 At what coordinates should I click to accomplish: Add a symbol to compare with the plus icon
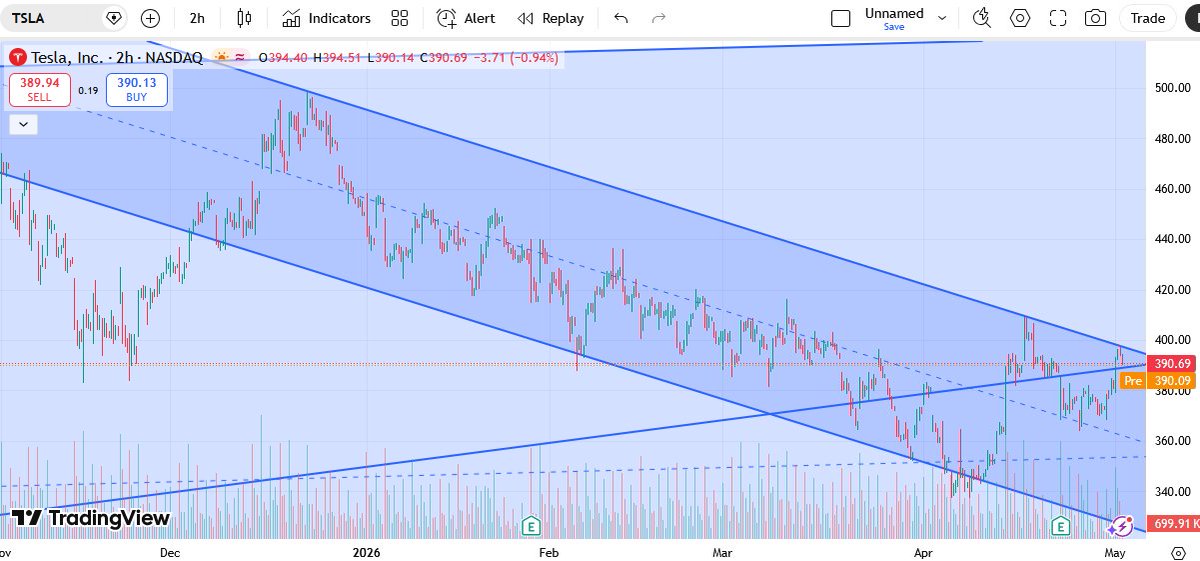(x=150, y=18)
